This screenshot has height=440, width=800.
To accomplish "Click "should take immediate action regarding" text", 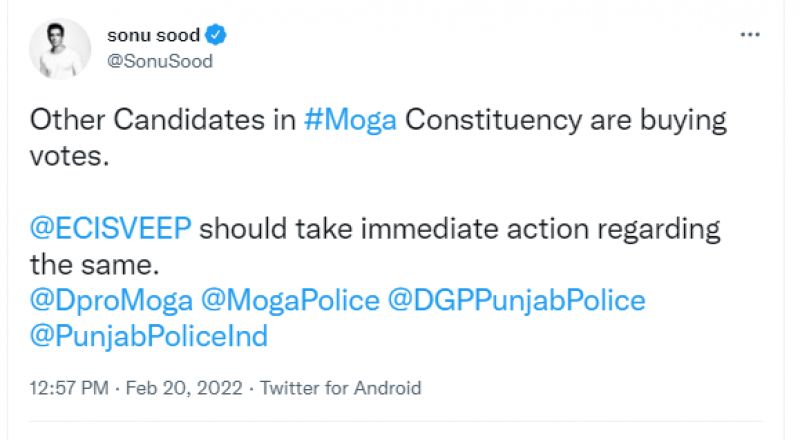I will pyautogui.click(x=460, y=228).
